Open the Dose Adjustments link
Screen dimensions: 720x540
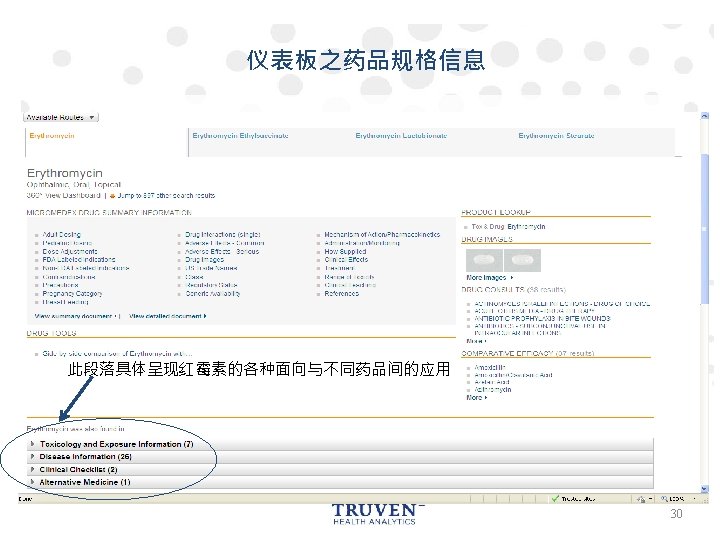coord(70,252)
